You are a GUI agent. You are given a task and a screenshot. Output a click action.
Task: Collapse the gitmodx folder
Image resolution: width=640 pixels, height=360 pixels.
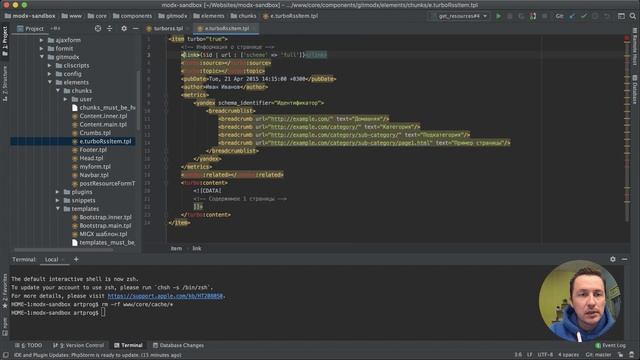tap(42, 57)
